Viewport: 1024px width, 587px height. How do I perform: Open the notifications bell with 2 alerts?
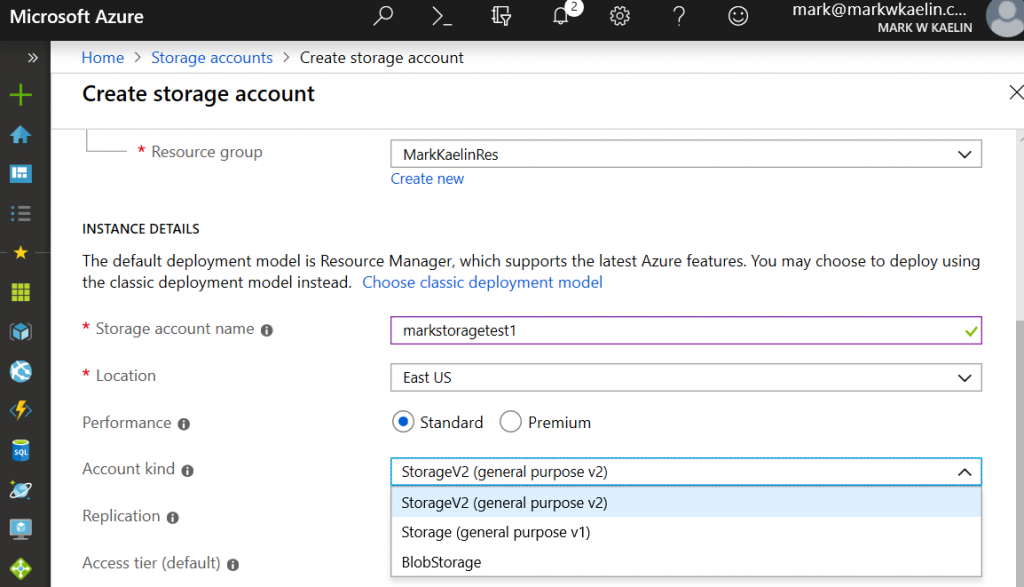coord(561,18)
